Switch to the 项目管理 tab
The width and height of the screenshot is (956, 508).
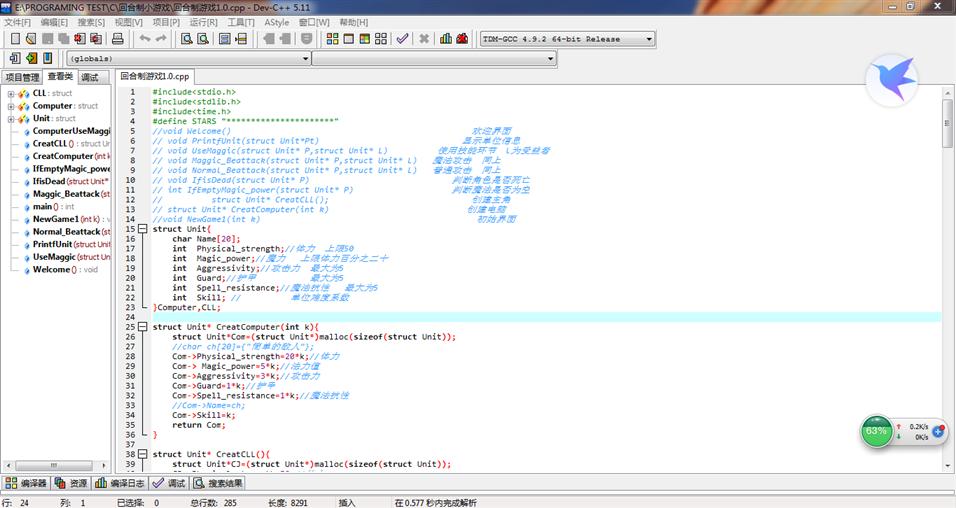22,77
